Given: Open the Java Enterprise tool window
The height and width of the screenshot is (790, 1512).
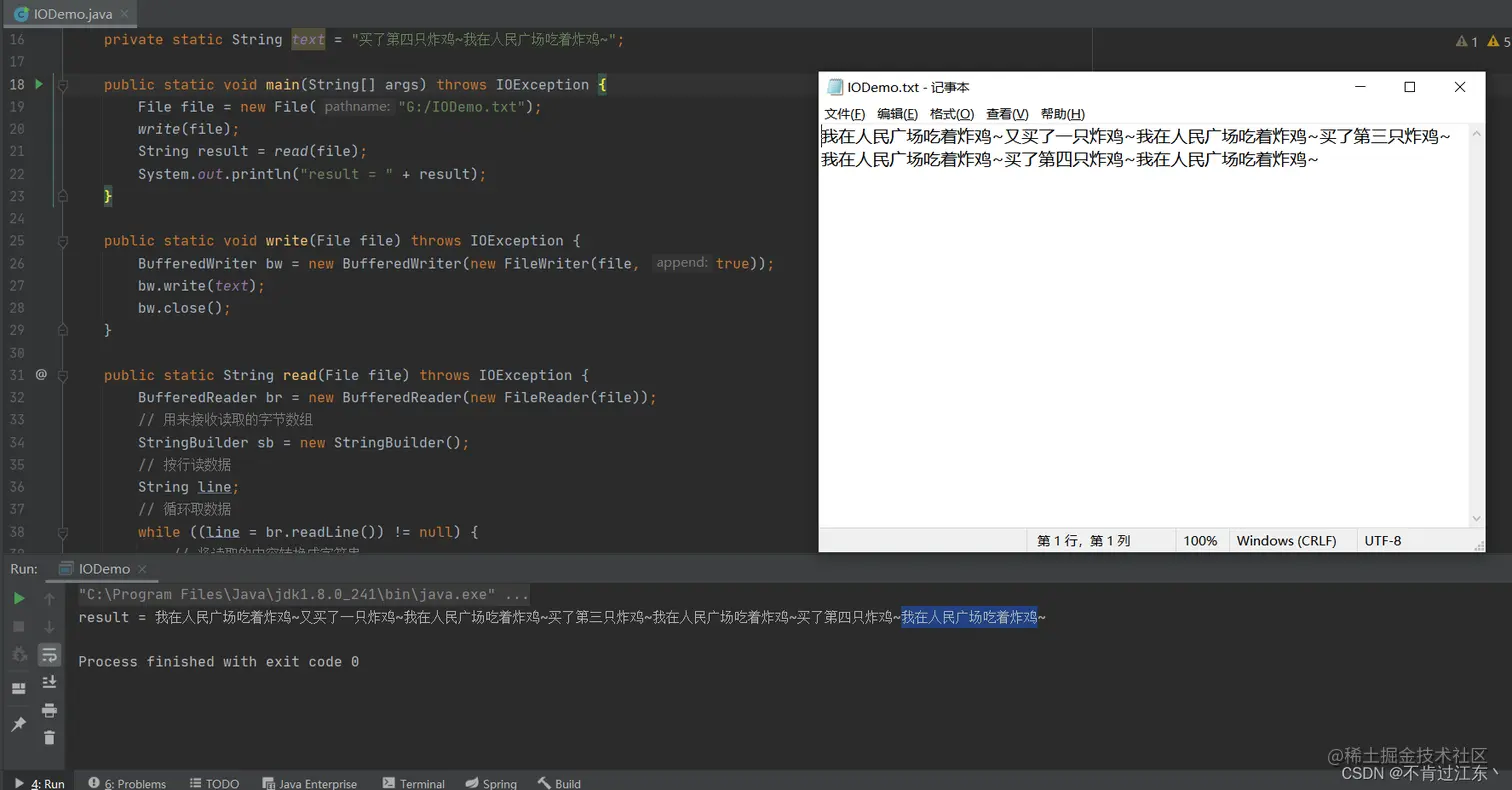Looking at the screenshot, I should (x=309, y=783).
